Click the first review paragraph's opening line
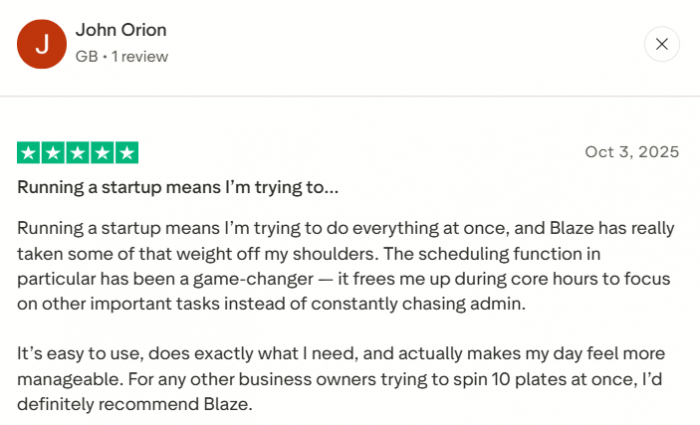The width and height of the screenshot is (700, 425). point(340,226)
